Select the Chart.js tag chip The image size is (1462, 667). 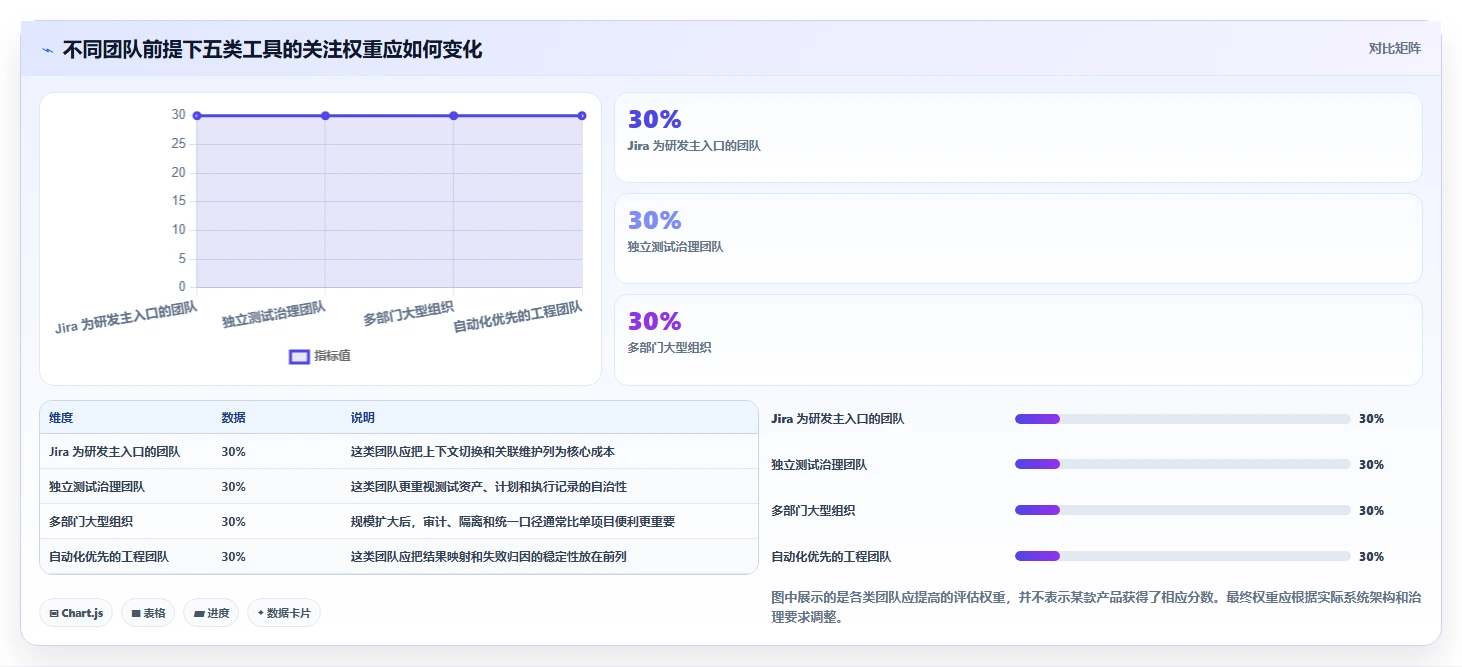76,613
